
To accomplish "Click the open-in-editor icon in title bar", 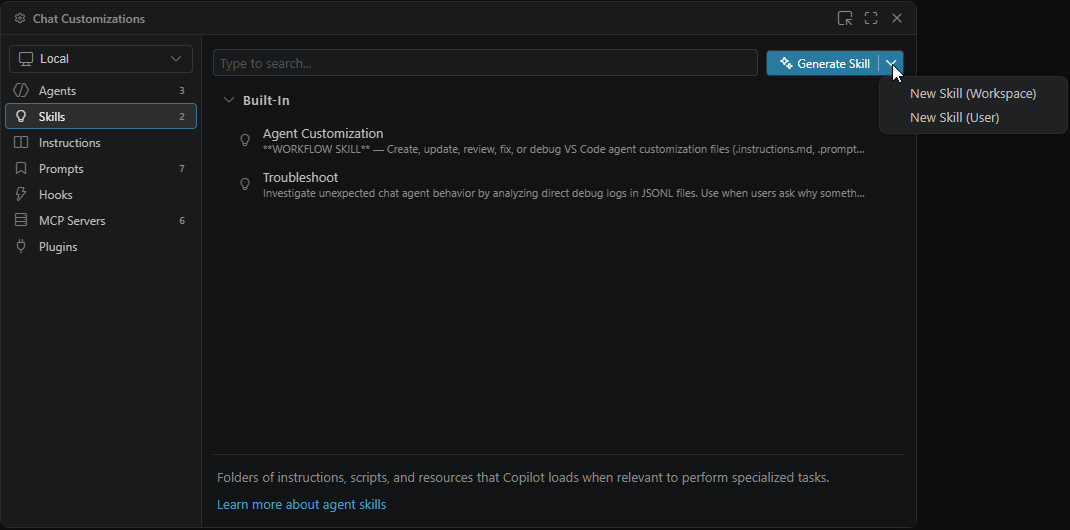I will click(845, 18).
